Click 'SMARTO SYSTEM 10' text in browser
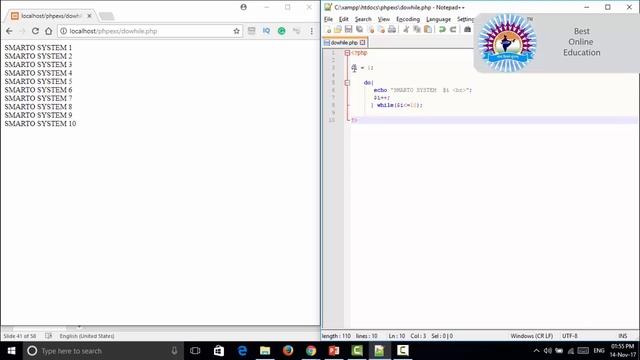Screen dimensions: 640x360 click(40, 123)
